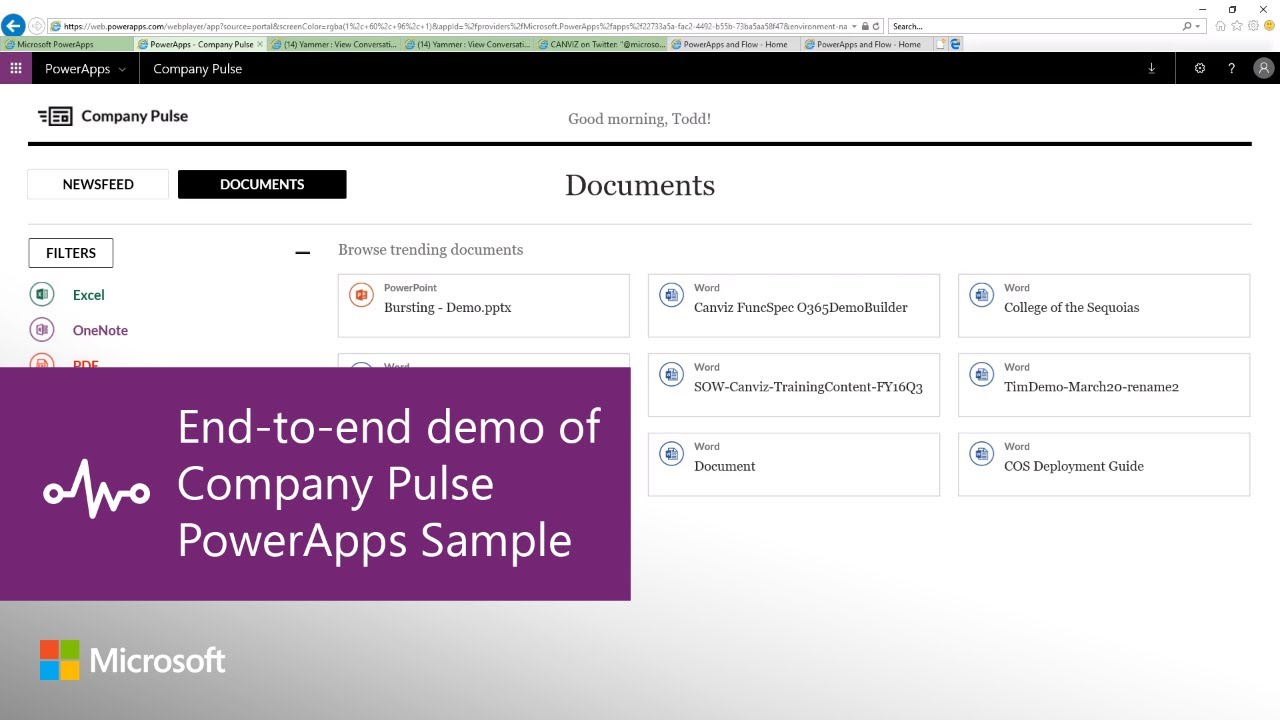Collapse filters with the minus icon
This screenshot has height=720, width=1280.
pos(303,253)
